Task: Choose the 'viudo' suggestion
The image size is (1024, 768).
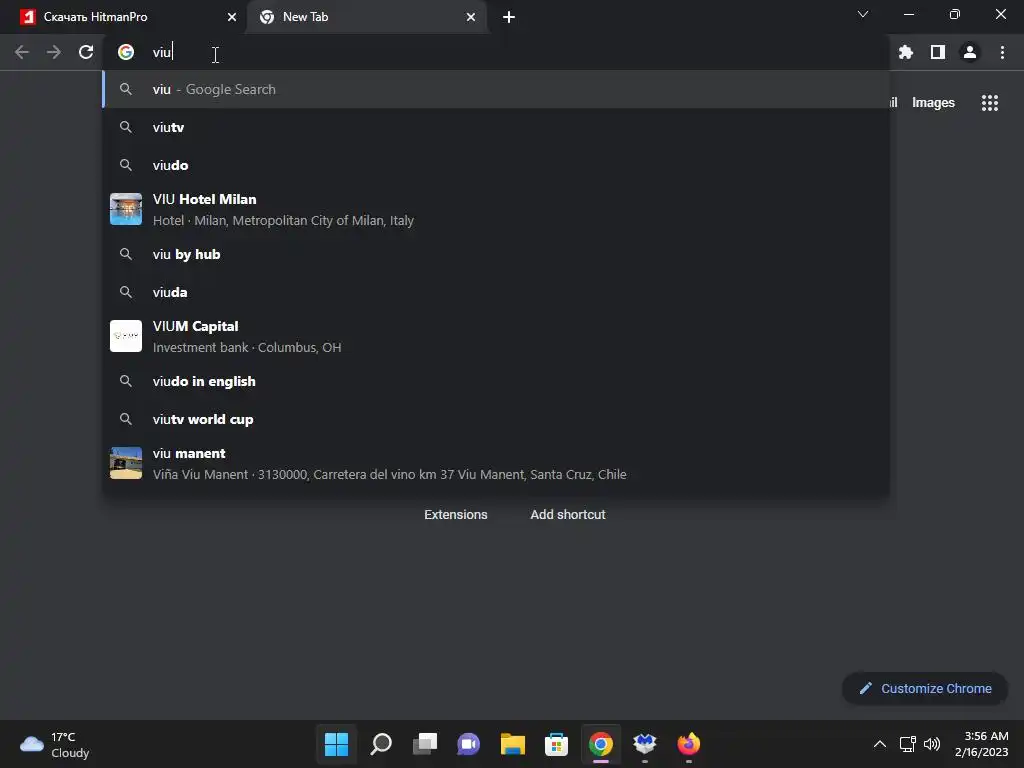Action: [496, 165]
